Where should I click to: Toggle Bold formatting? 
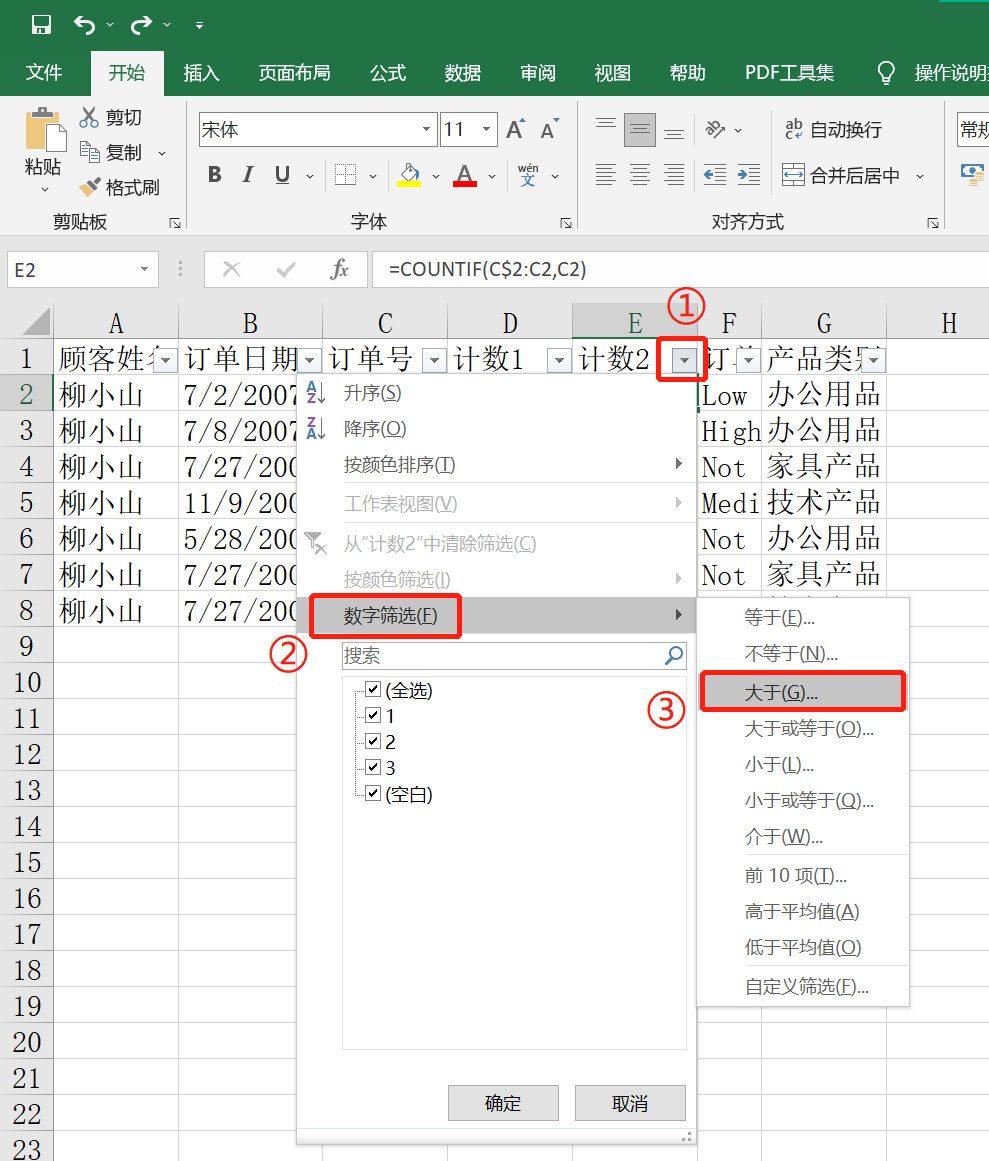[215, 175]
